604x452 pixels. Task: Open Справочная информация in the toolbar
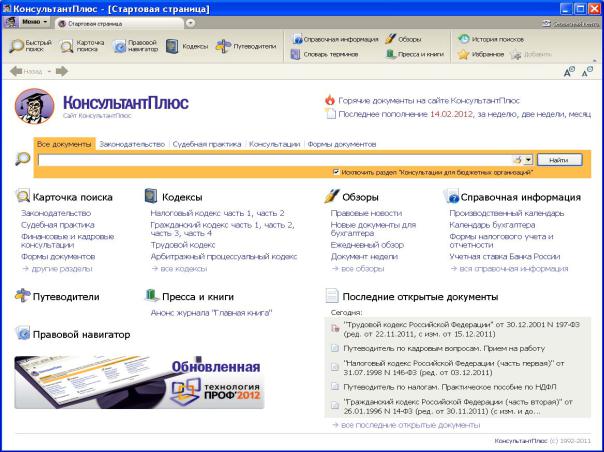[x=335, y=39]
